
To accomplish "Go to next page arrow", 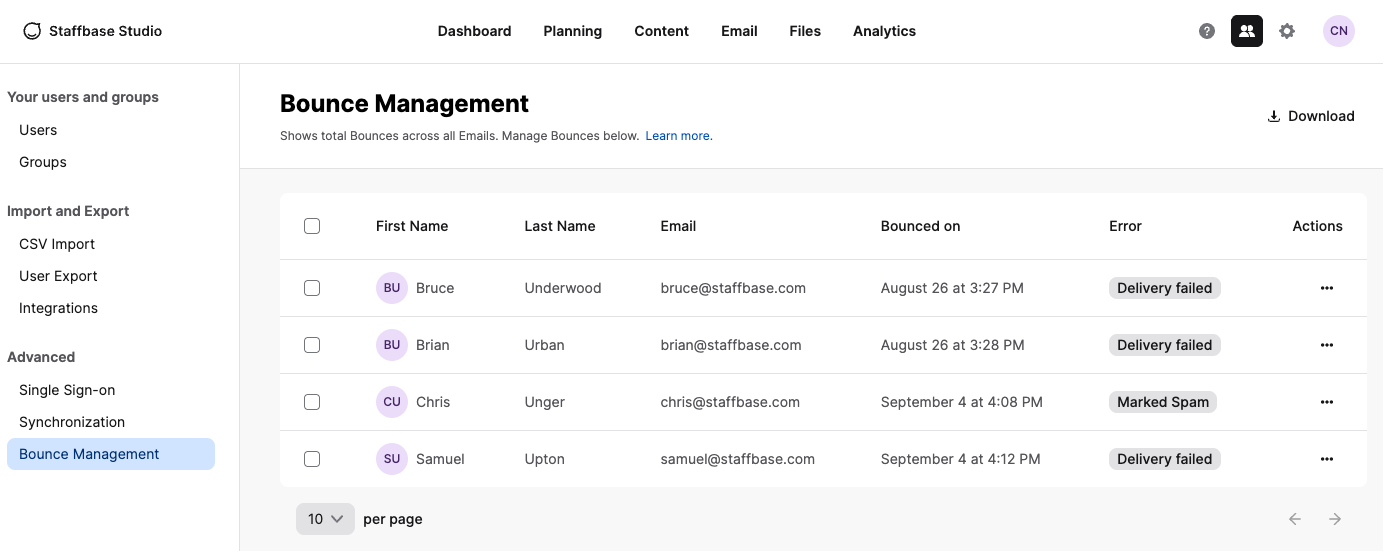I will 1335,519.
